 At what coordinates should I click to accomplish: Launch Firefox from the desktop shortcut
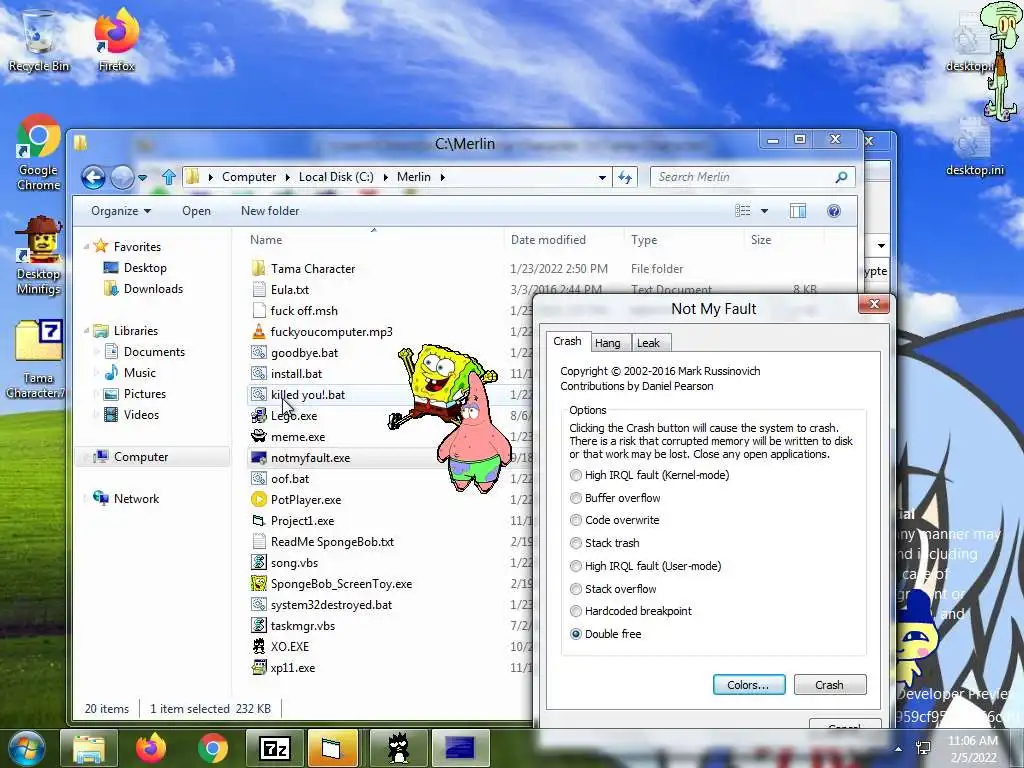116,40
